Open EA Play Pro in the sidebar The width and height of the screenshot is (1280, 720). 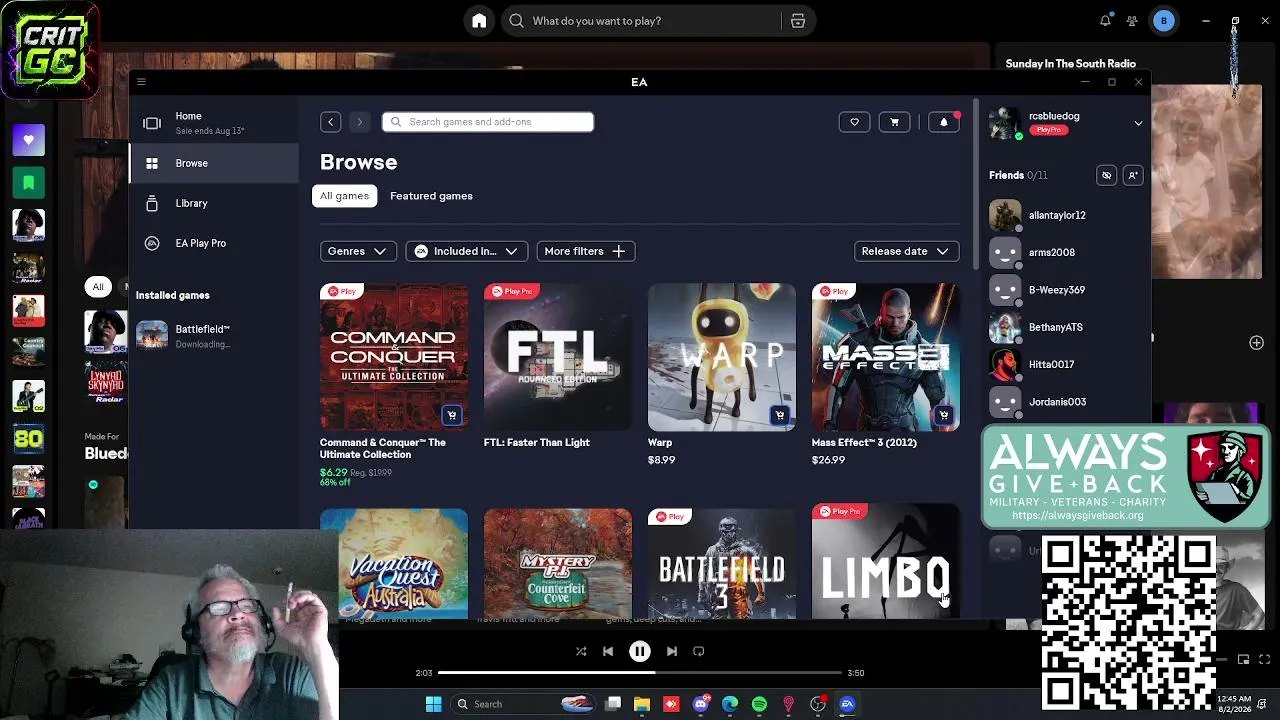[213, 243]
